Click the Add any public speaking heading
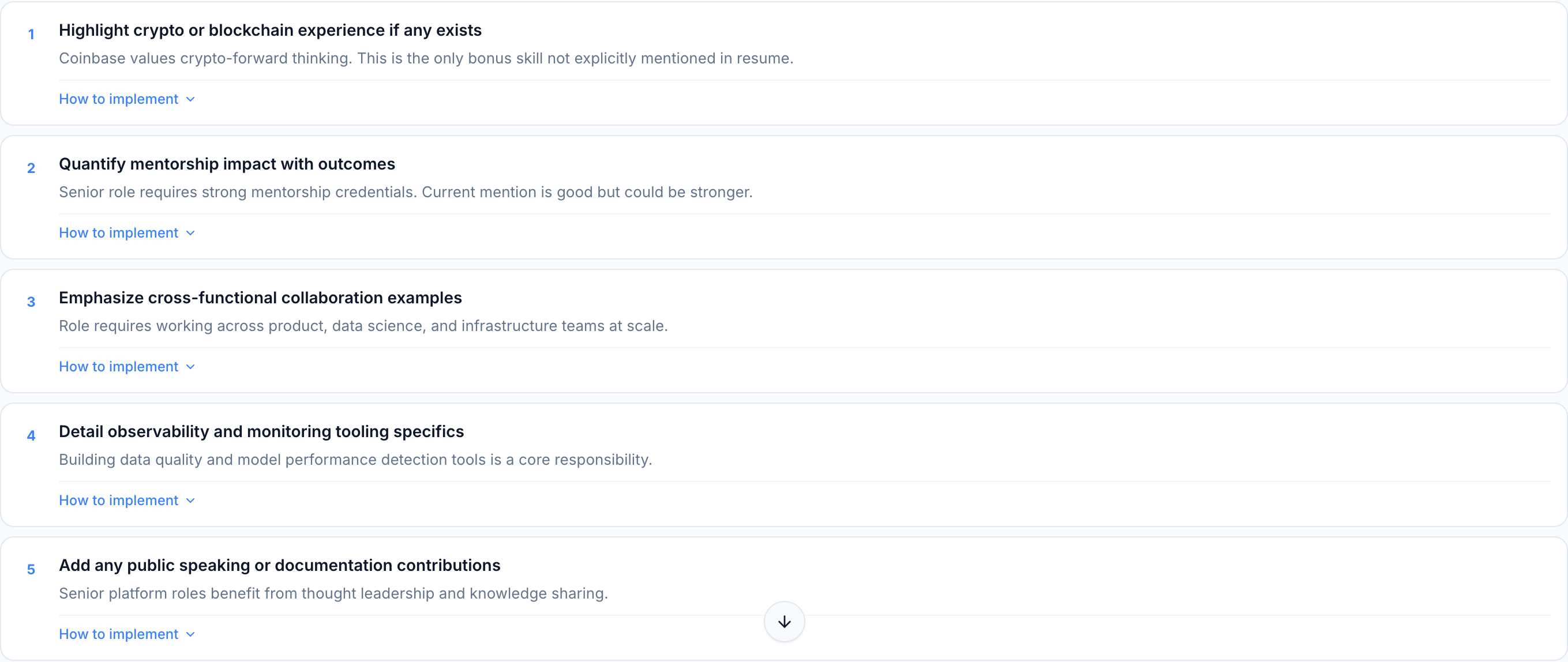Screen dimensions: 1568x662 coord(279,566)
